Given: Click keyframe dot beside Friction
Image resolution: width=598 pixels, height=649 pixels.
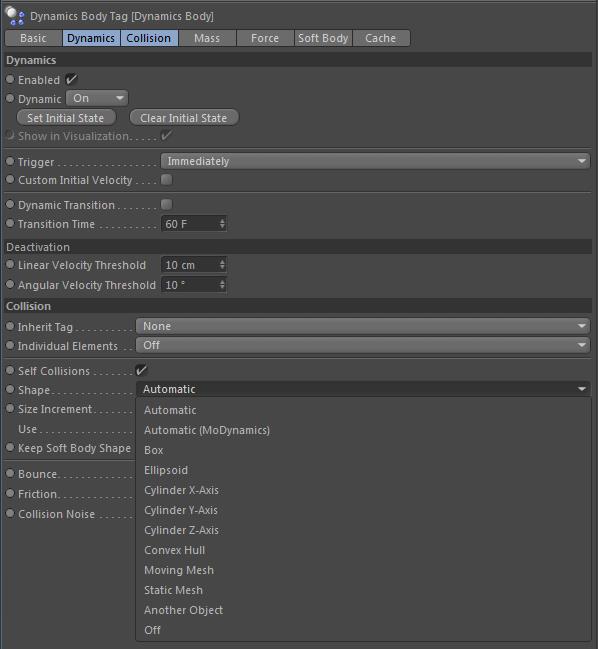Looking at the screenshot, I should point(10,493).
